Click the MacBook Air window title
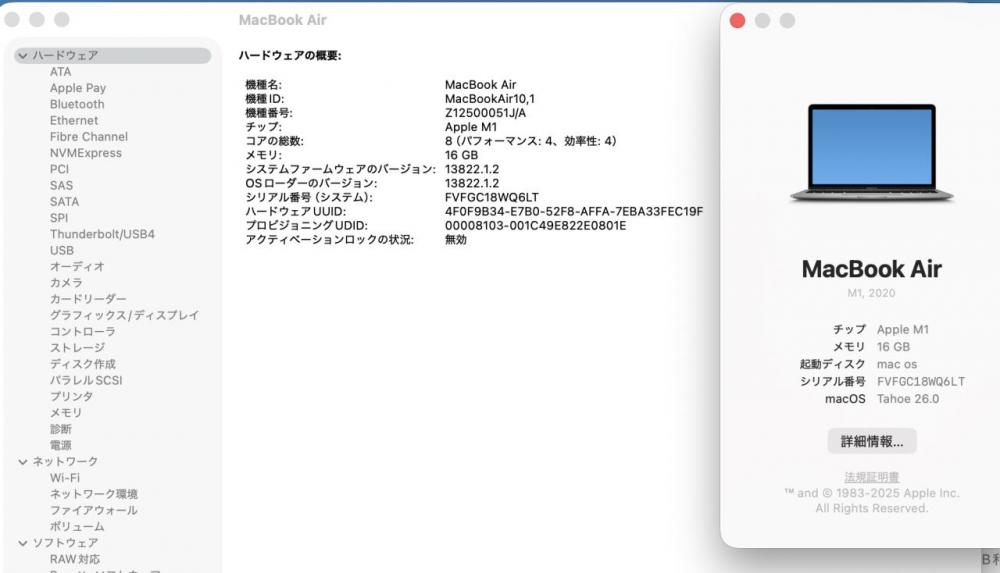This screenshot has height=573, width=1000. click(283, 20)
